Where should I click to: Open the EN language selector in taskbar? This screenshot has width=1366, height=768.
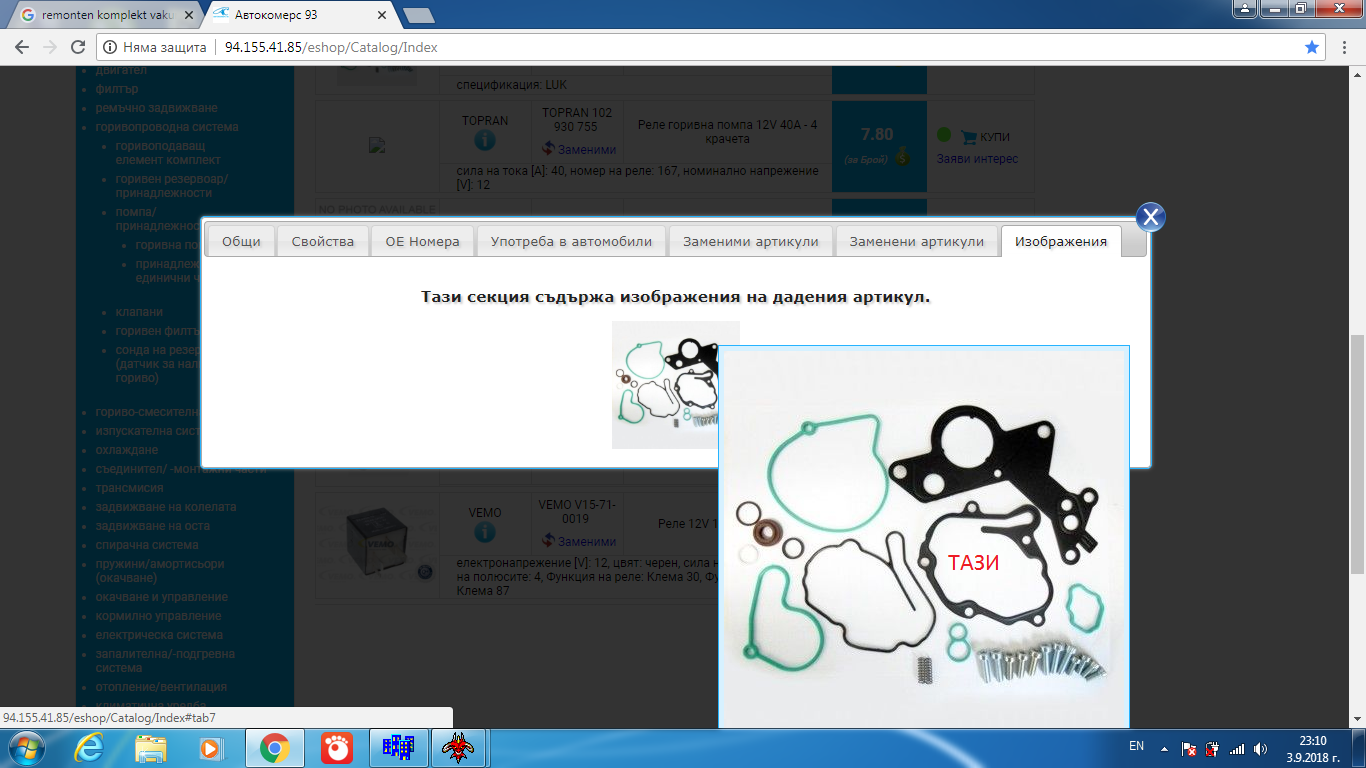(1136, 746)
